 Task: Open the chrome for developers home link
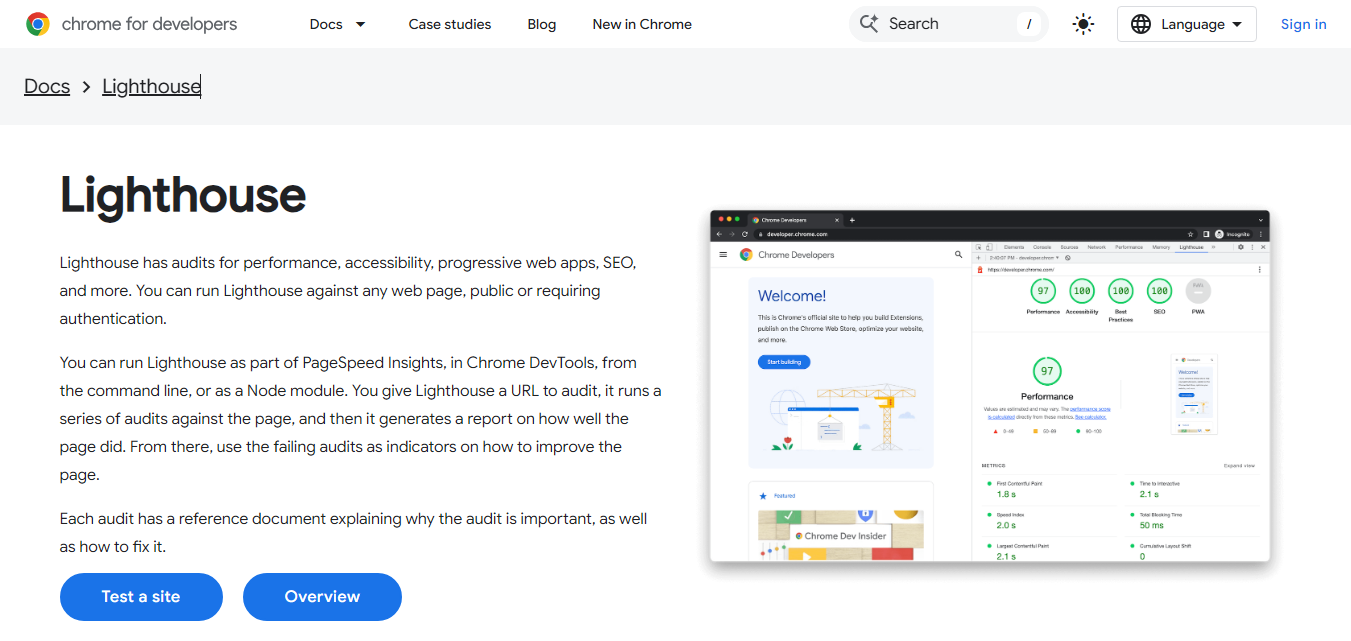coord(132,24)
